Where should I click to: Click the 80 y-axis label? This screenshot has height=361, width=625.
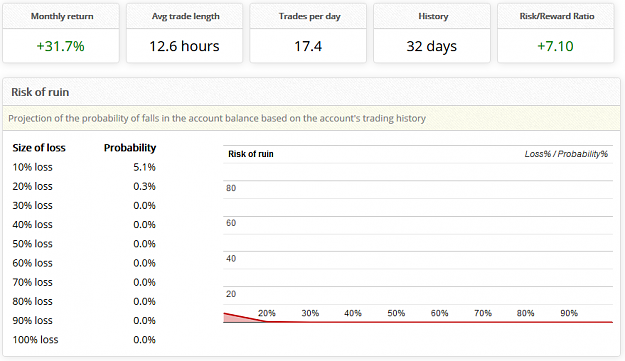[231, 188]
